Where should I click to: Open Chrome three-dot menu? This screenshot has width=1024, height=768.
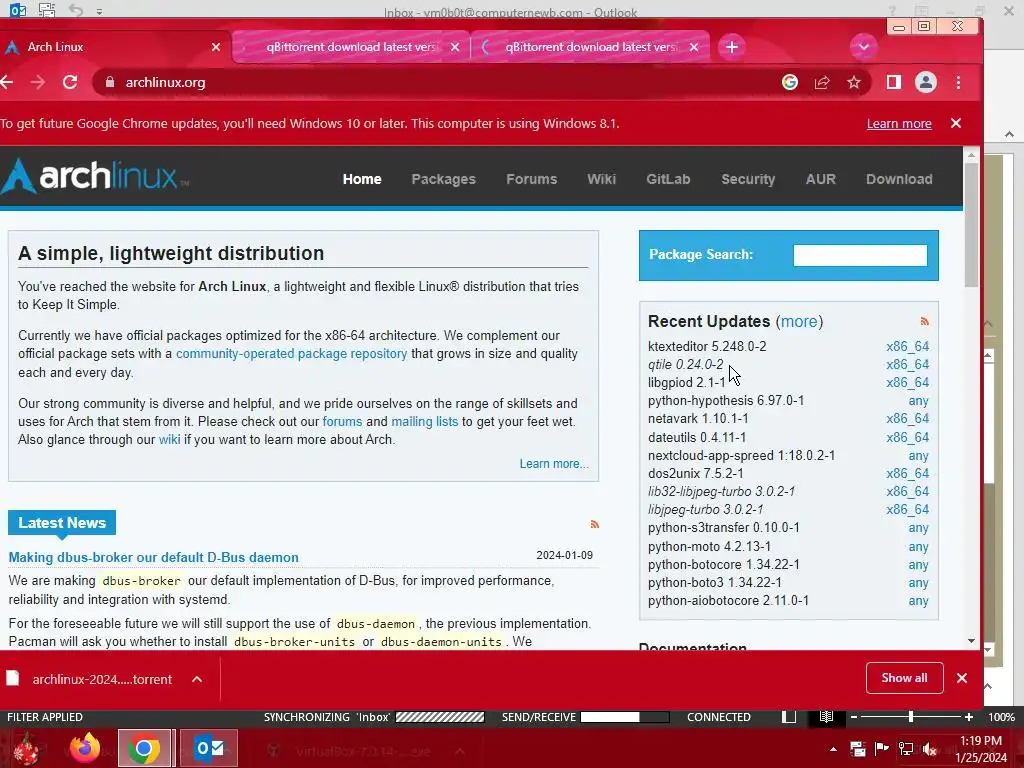958,82
